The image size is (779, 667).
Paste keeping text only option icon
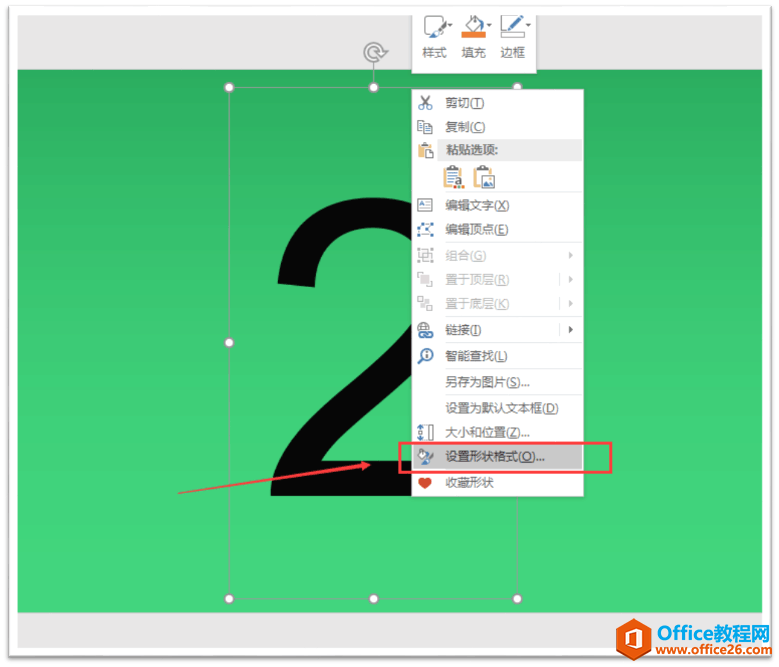(x=454, y=177)
